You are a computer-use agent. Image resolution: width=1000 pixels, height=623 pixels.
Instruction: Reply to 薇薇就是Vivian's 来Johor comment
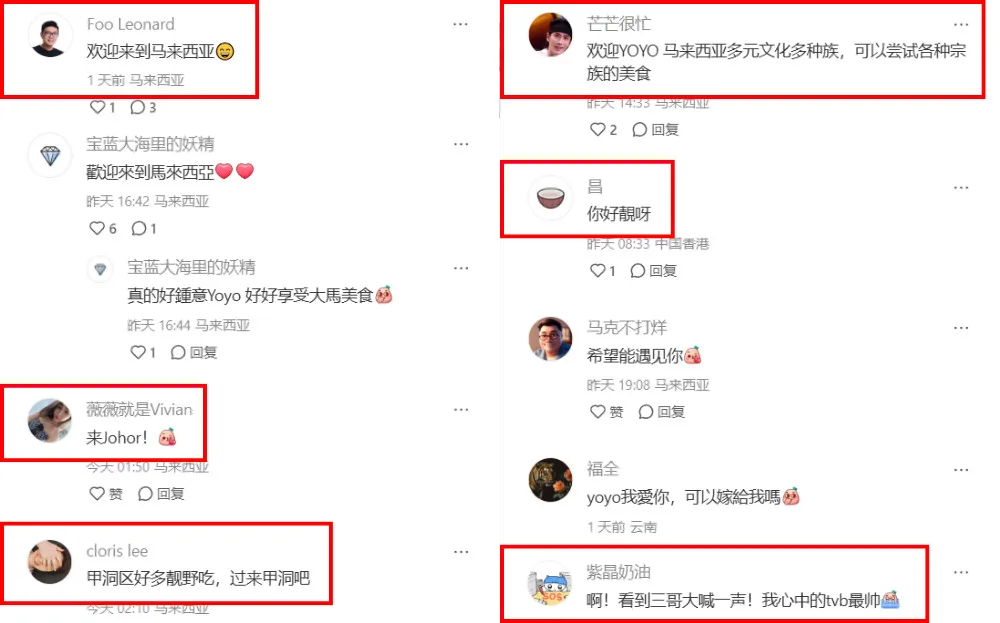pos(145,494)
